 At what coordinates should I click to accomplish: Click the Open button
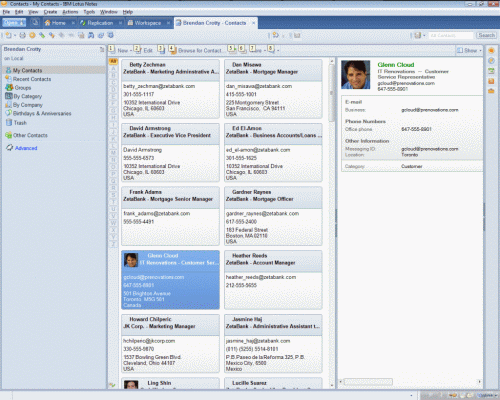coord(14,23)
